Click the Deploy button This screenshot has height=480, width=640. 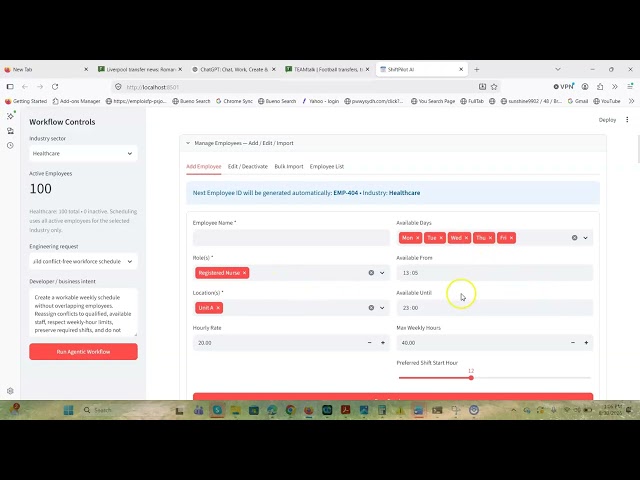[x=607, y=120]
